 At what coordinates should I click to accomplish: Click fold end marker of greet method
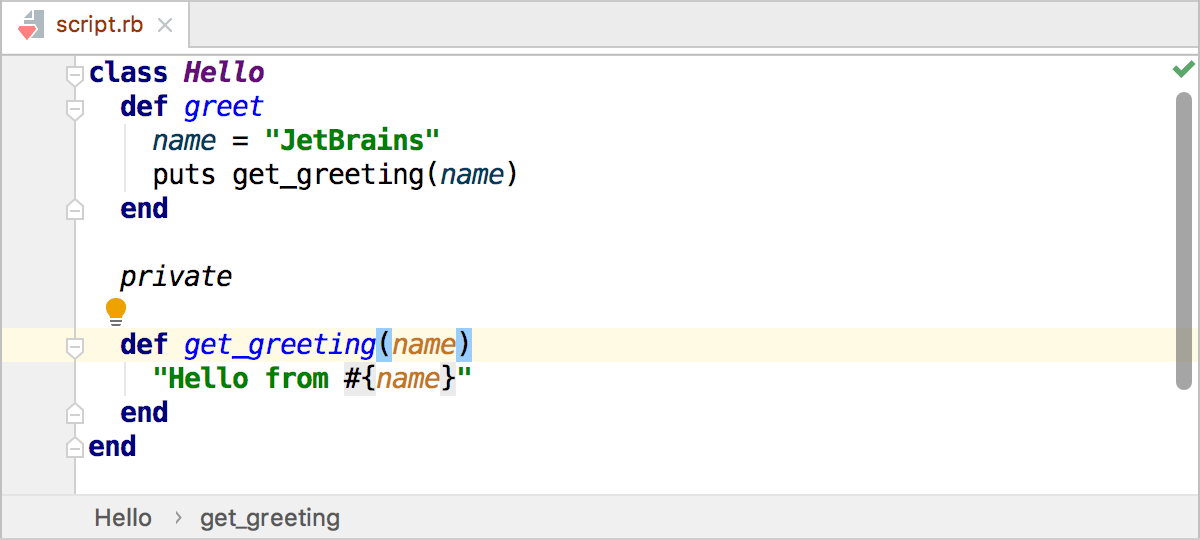74,209
